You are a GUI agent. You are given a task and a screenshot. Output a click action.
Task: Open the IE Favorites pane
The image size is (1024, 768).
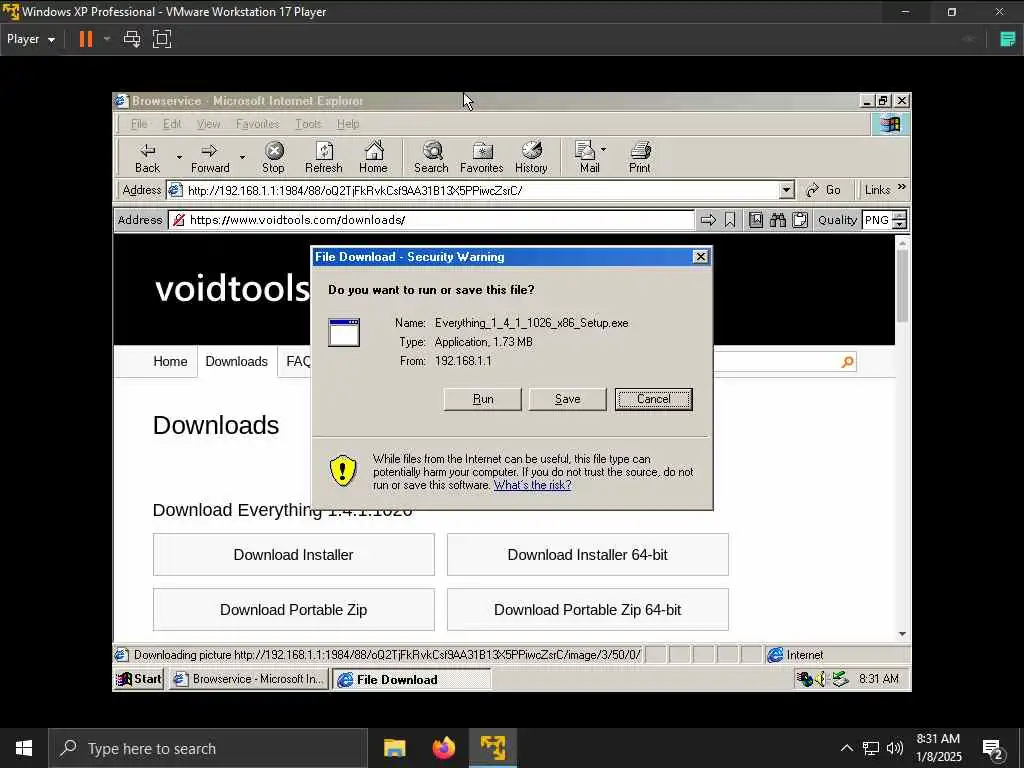pyautogui.click(x=481, y=157)
